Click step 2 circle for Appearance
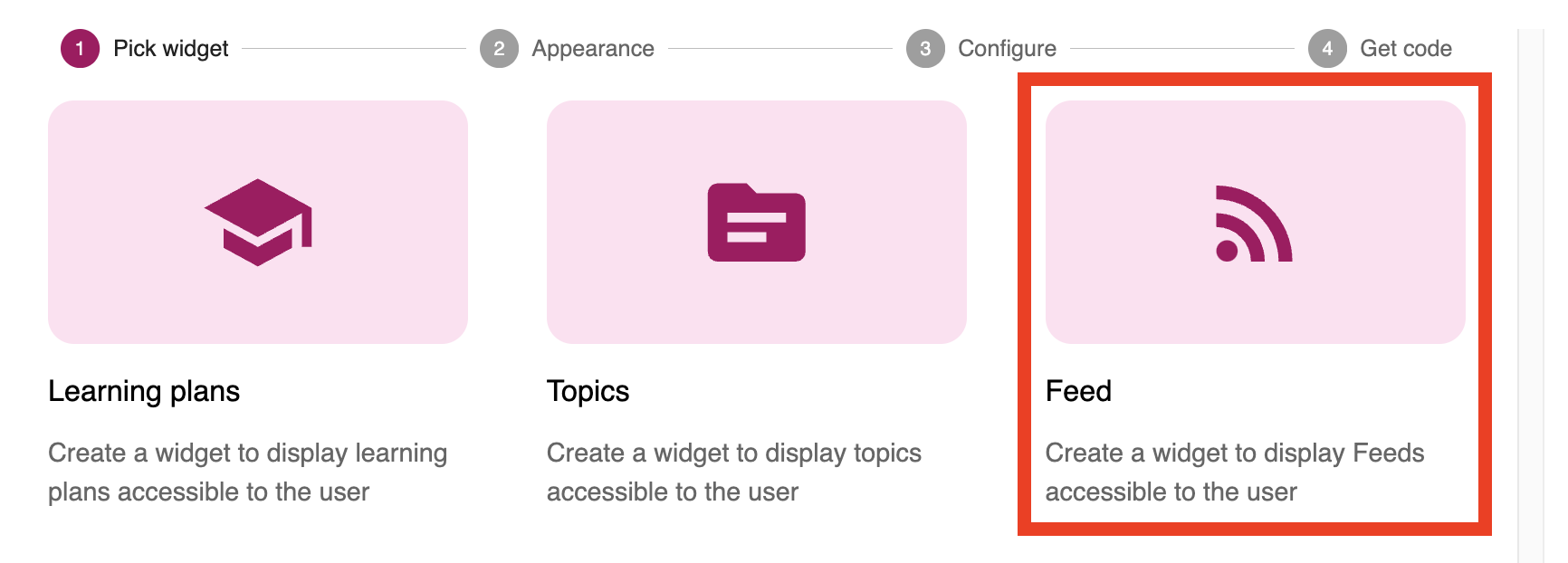Viewport: 1568px width, 563px height. 499,49
